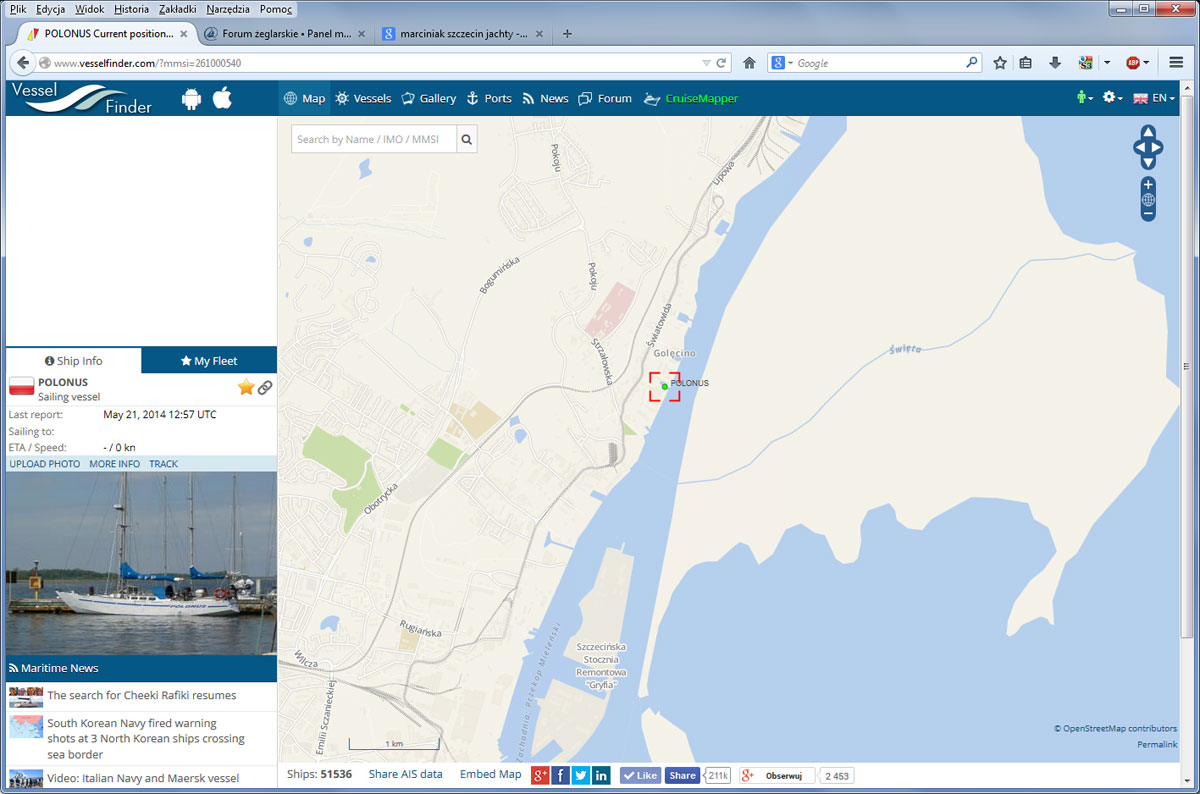The width and height of the screenshot is (1200, 794).
Task: Click the VesselFinder logo
Action: tap(82, 98)
